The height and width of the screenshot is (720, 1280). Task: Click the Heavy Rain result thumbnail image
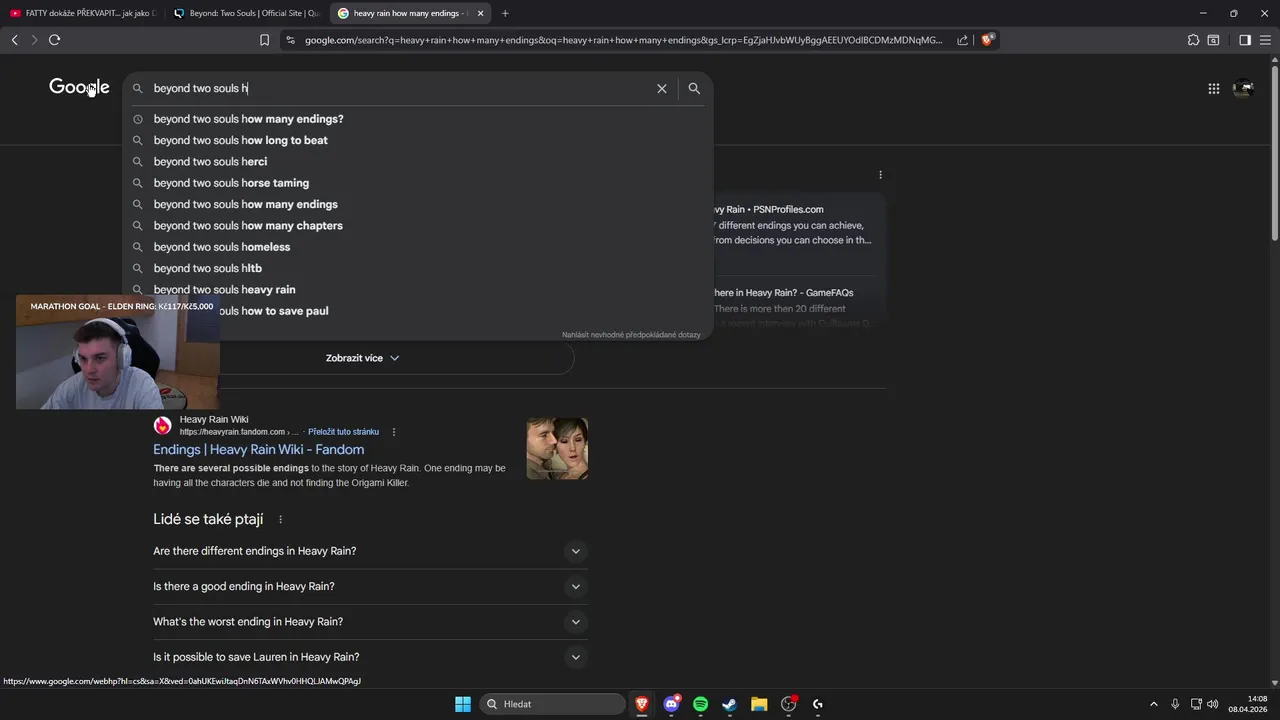click(x=557, y=449)
